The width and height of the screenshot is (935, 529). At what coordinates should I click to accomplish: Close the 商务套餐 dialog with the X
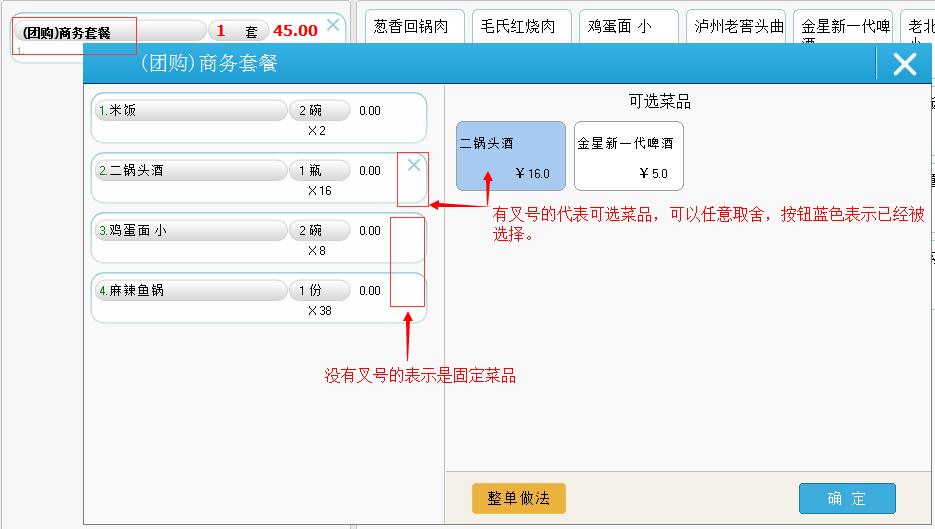click(x=904, y=64)
